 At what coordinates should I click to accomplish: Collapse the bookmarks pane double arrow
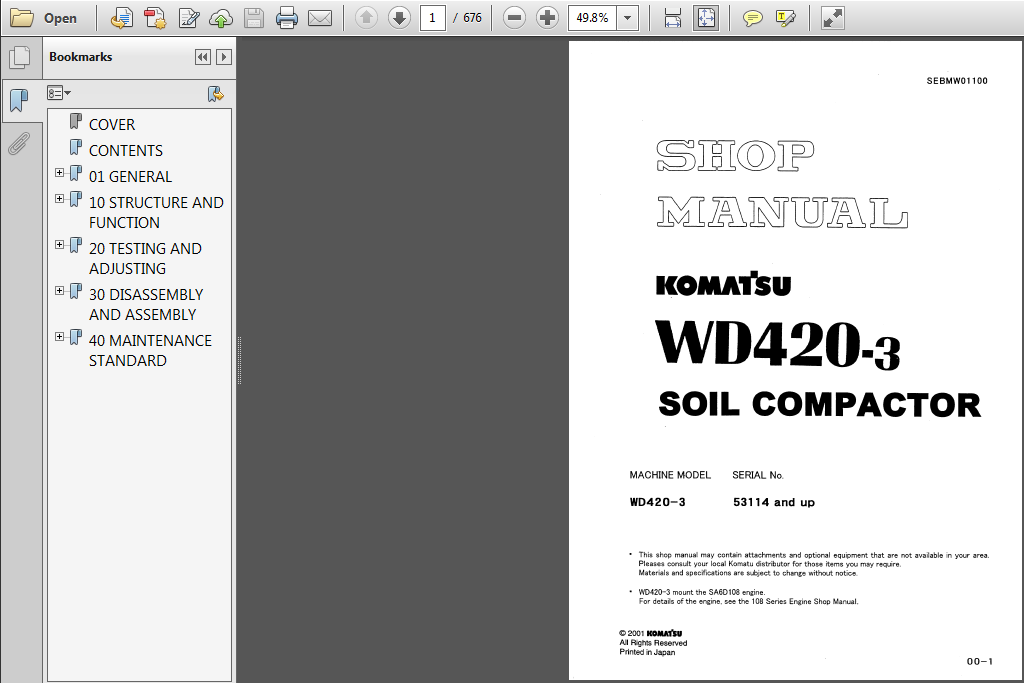tap(203, 57)
